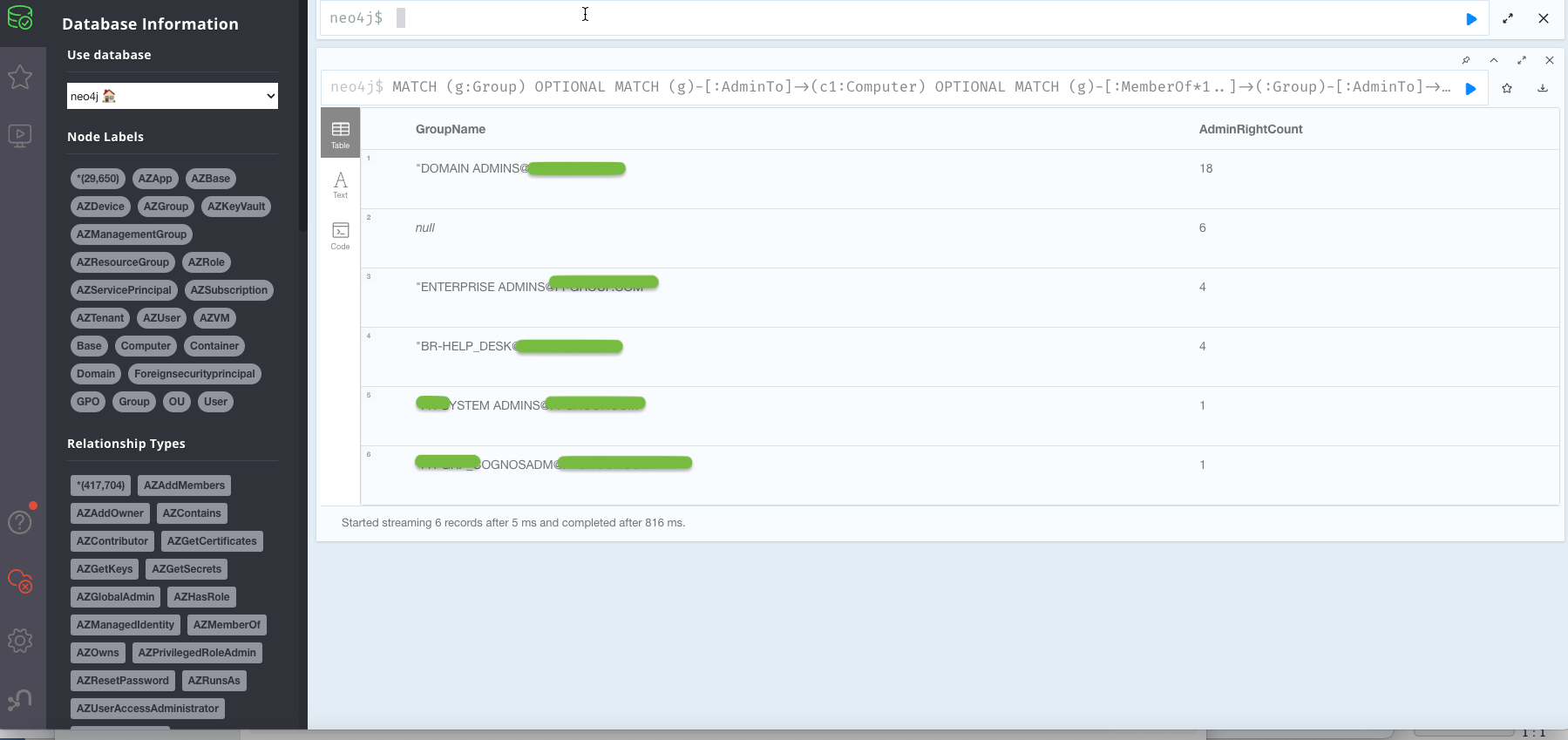Click the AZAddMembers relationship type
The height and width of the screenshot is (740, 1568).
tap(184, 485)
